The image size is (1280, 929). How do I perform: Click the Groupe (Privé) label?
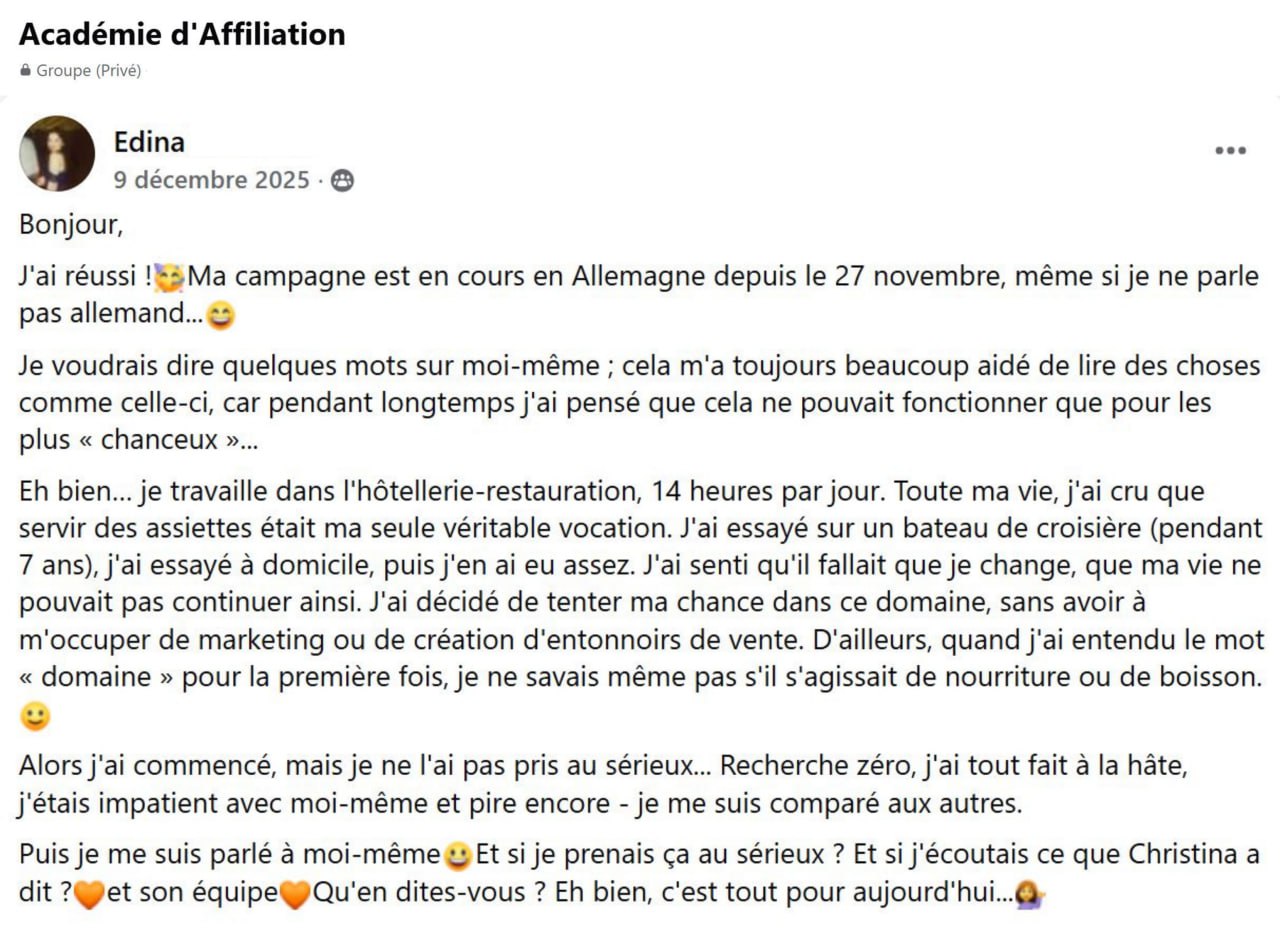point(89,71)
